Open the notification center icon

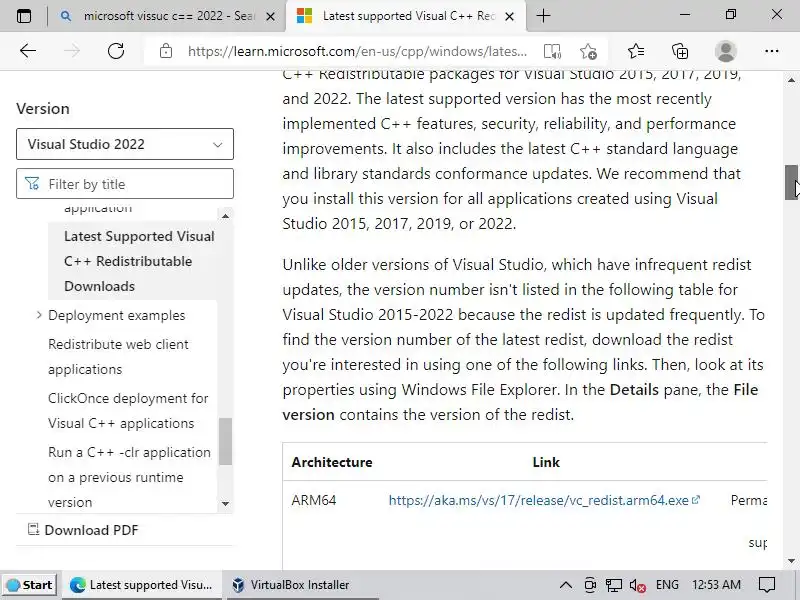(767, 585)
